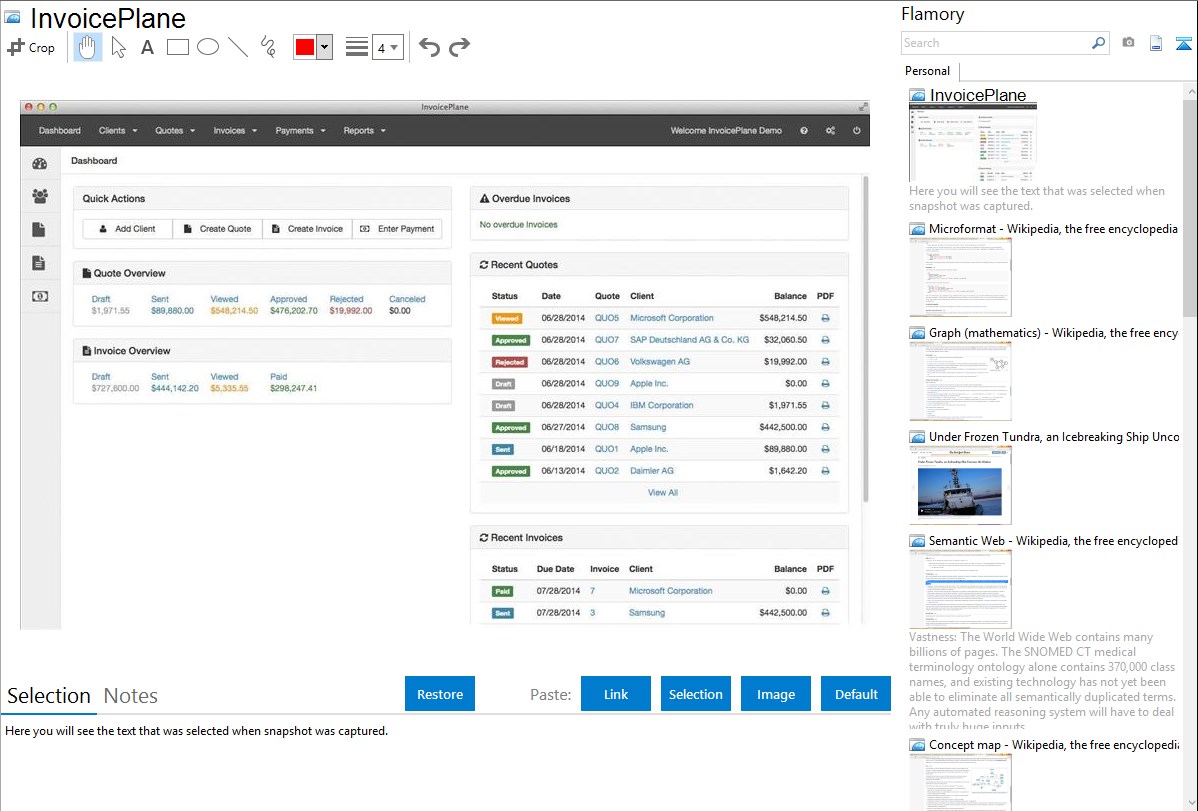Screen dimensions: 1198x811
Task: Click the magnifier icon in Search box
Action: tap(1098, 43)
